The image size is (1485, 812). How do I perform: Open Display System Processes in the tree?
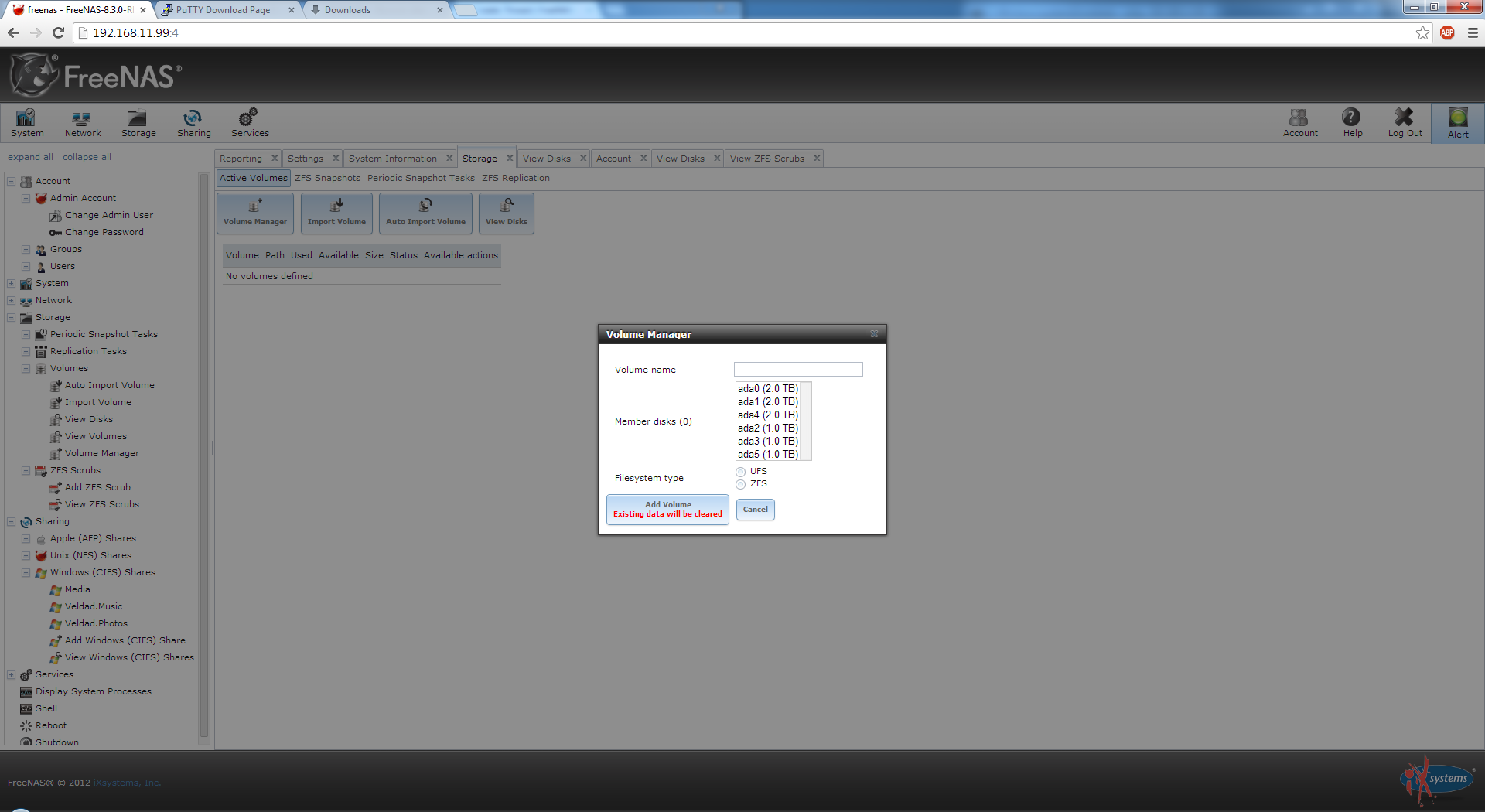point(94,691)
